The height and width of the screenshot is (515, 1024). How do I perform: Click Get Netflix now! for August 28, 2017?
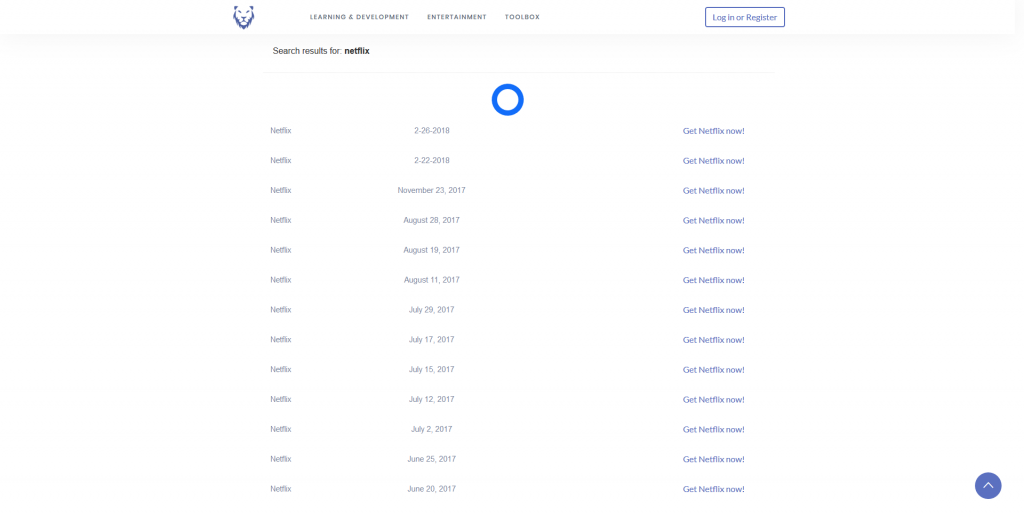(x=713, y=221)
